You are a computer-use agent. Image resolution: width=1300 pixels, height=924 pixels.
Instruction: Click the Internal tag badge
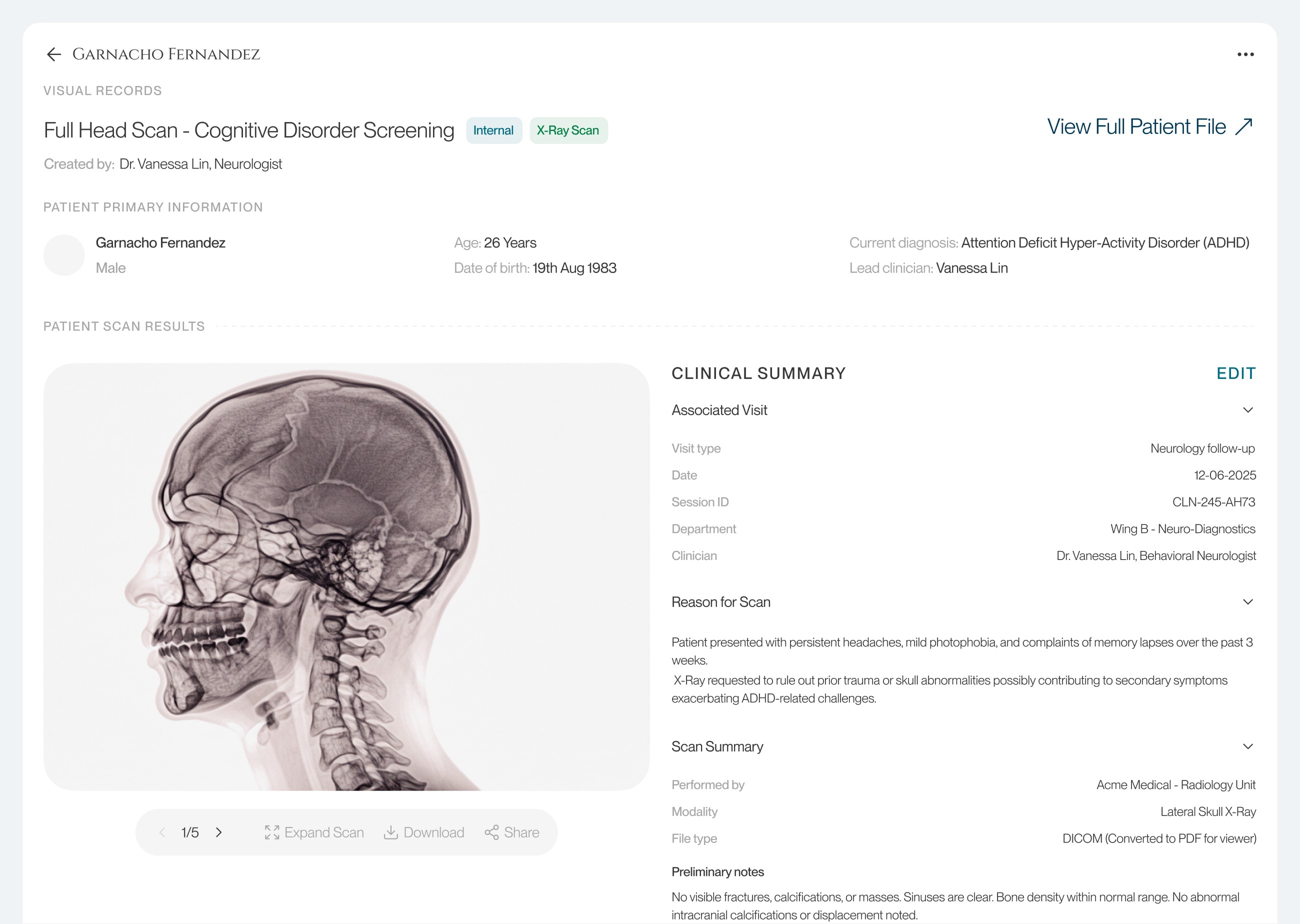pos(493,131)
